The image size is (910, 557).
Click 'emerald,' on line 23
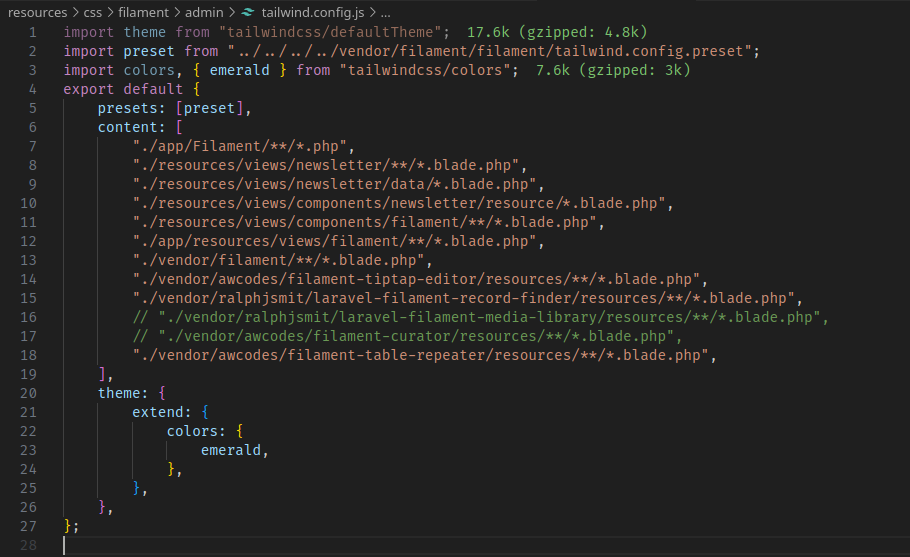click(x=235, y=450)
